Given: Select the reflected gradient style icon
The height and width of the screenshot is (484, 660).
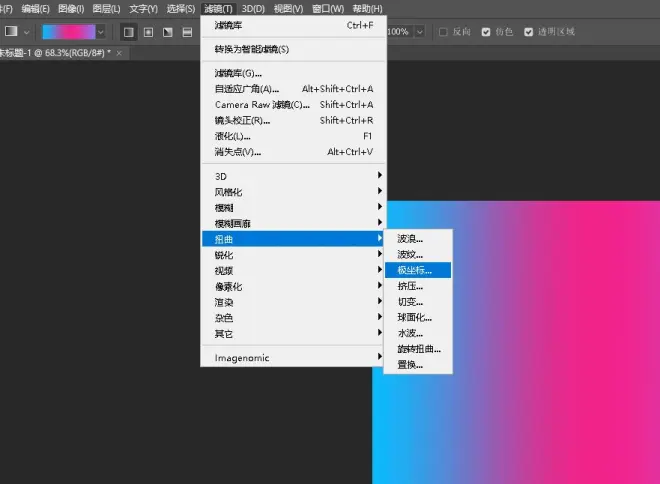Looking at the screenshot, I should click(187, 32).
